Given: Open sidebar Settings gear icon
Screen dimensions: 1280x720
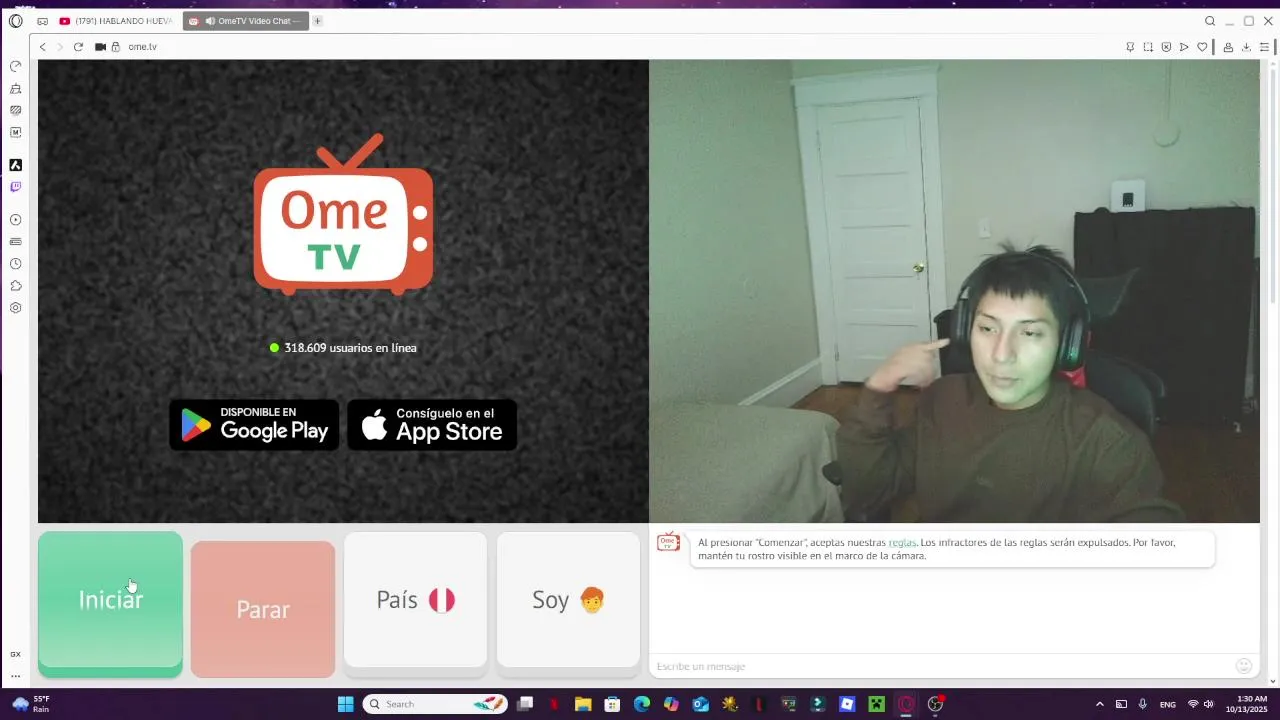Looking at the screenshot, I should click(15, 308).
